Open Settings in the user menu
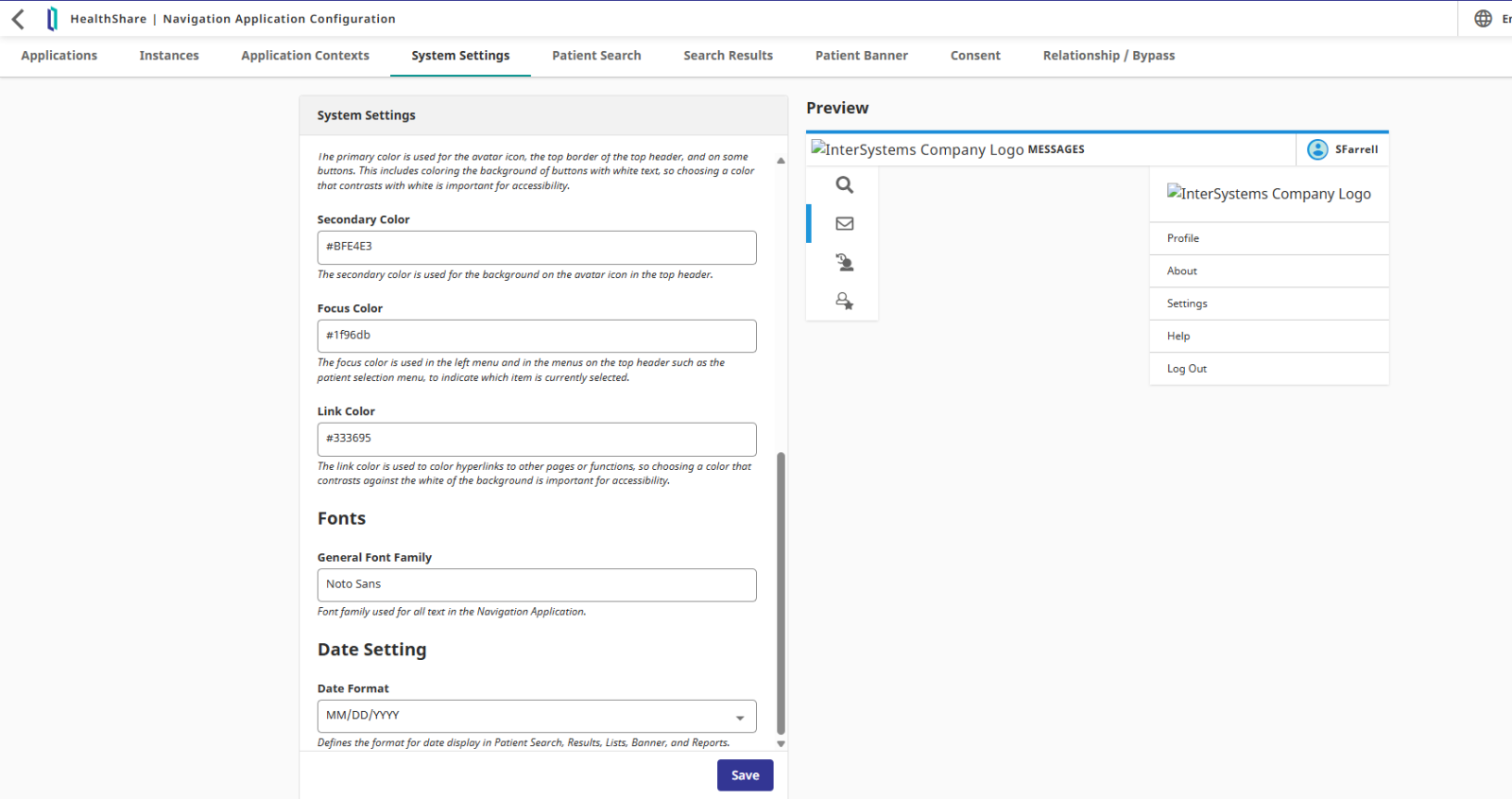The height and width of the screenshot is (799, 1512). [x=1269, y=304]
